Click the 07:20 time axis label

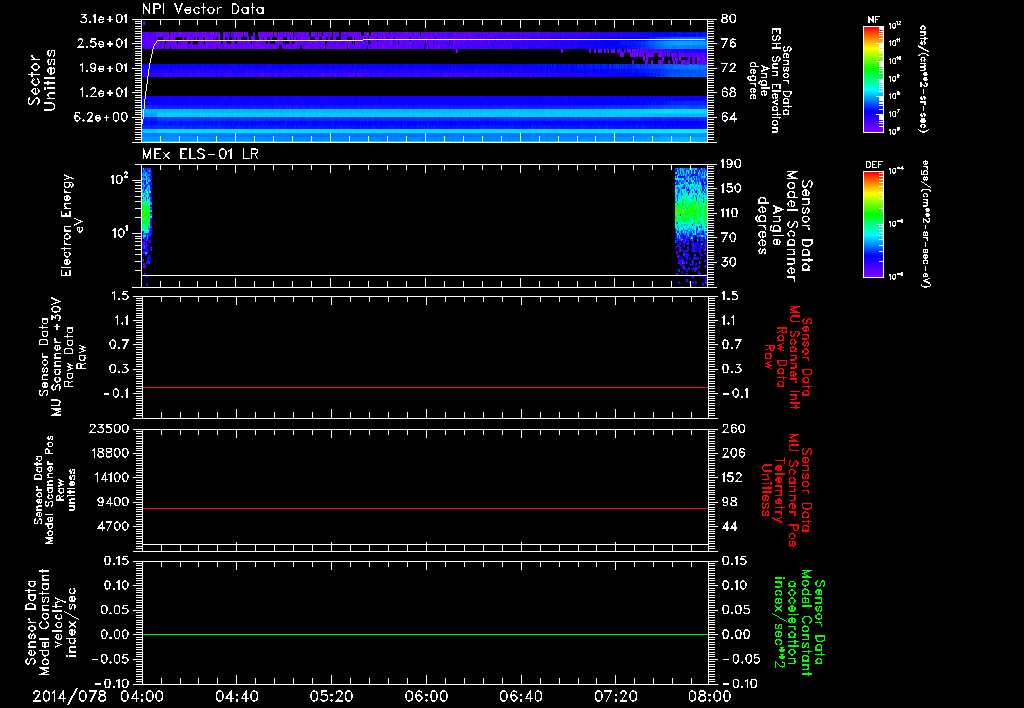615,696
